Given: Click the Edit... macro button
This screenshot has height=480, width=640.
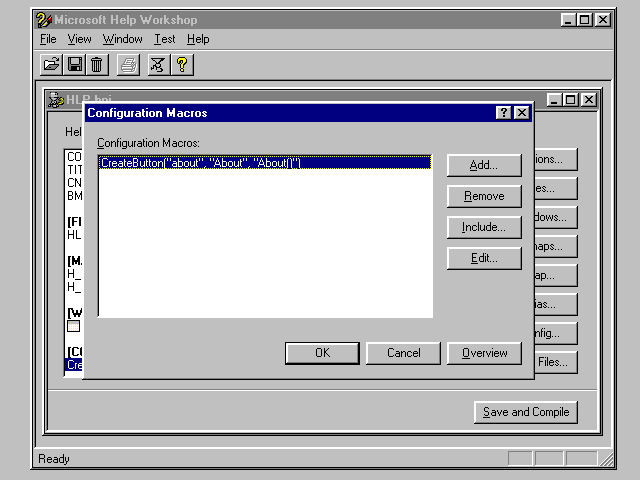Looking at the screenshot, I should pos(484,258).
